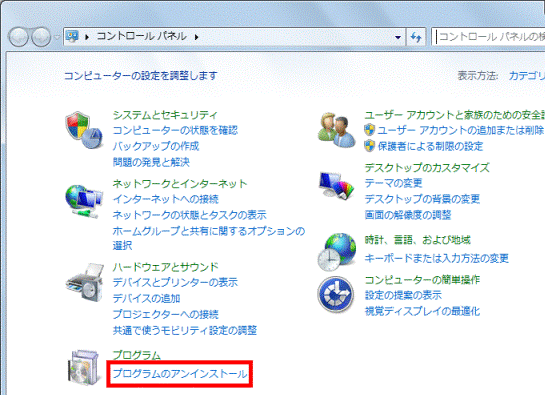Open the Ease of Access blue circle icon

pos(336,295)
